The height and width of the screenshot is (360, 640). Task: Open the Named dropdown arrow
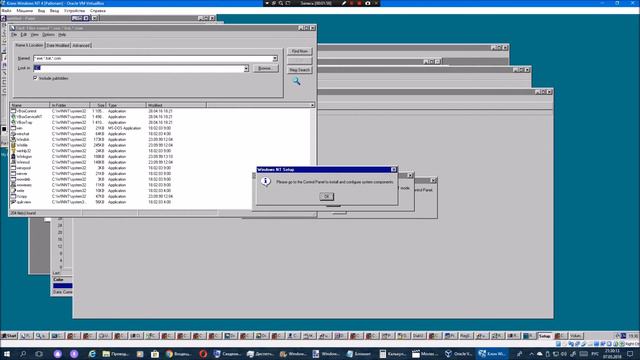point(275,58)
